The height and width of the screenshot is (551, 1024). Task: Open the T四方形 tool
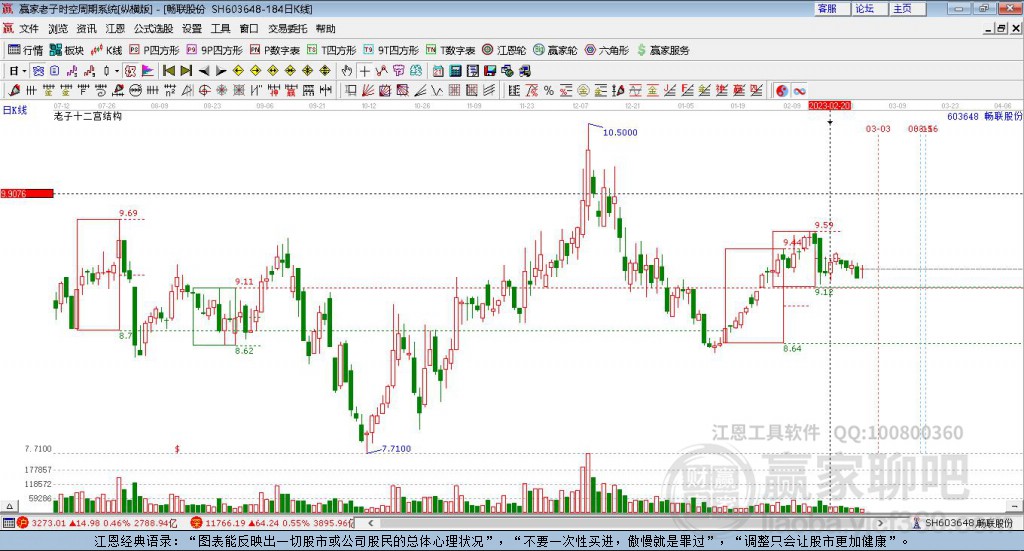point(332,50)
